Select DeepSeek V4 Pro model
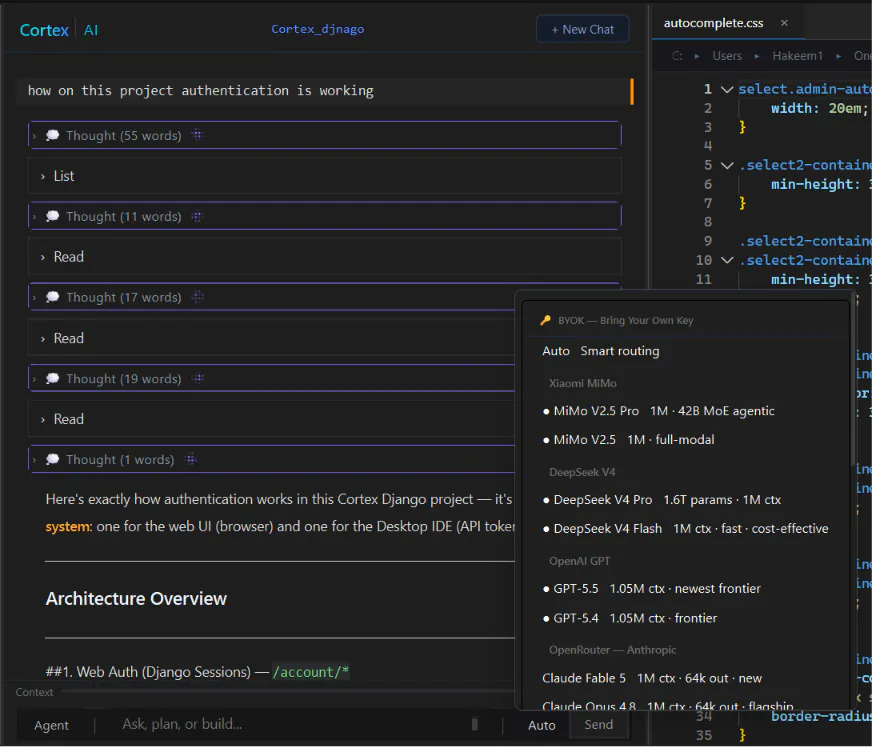 tap(686, 500)
